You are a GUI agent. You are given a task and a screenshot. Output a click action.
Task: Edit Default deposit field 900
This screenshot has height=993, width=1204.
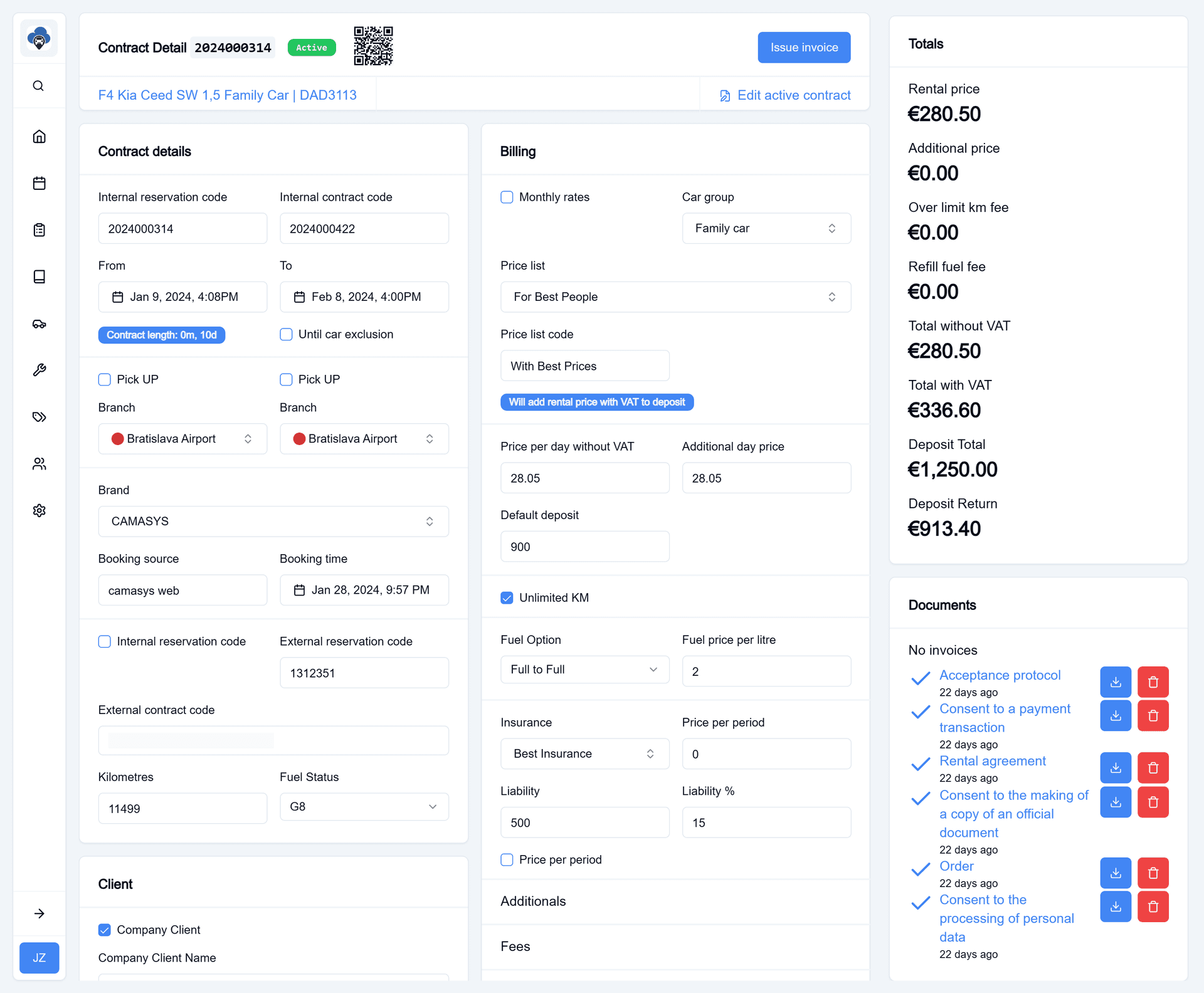[584, 547]
